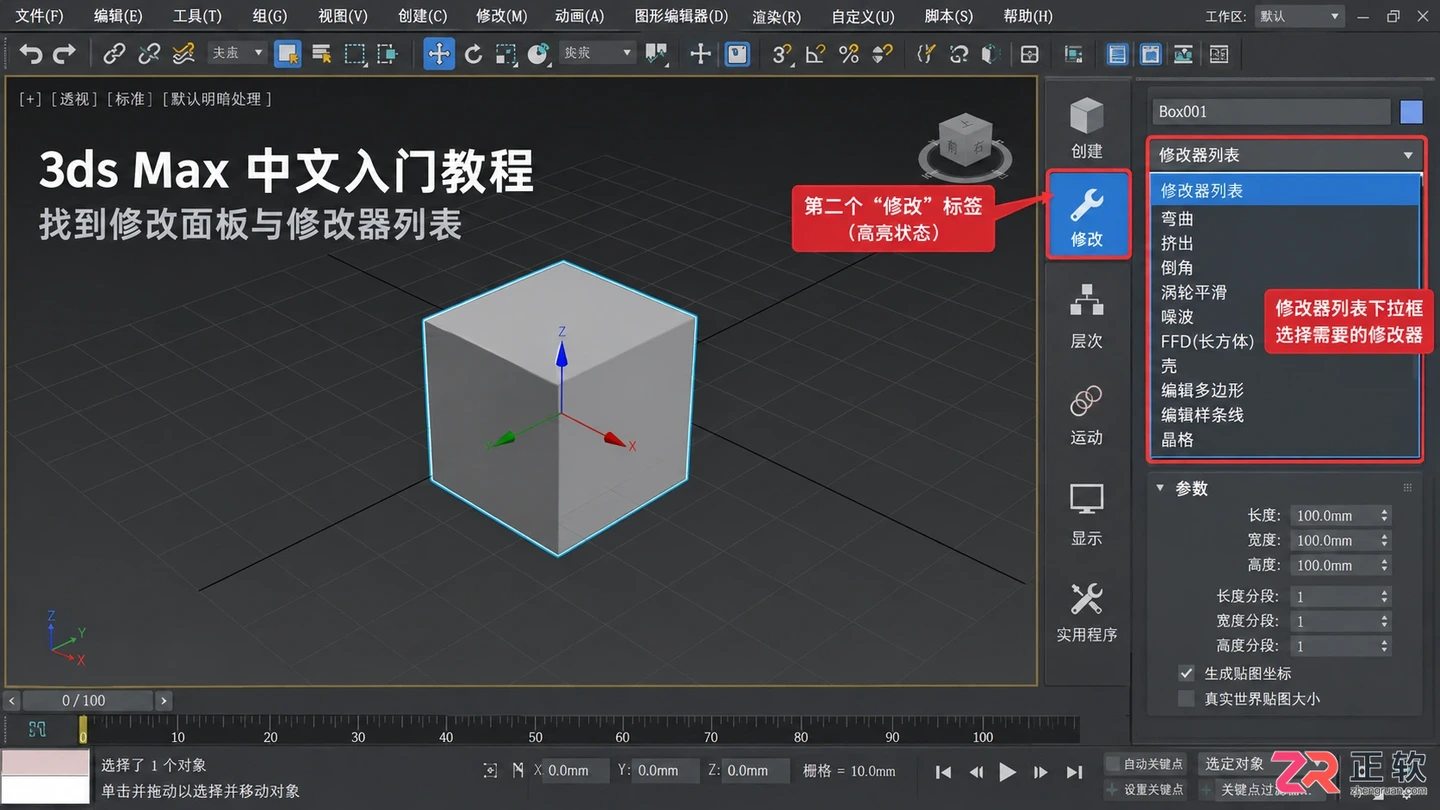The height and width of the screenshot is (810, 1440).
Task: Open the selection filter dropdown in toolbar
Action: click(x=237, y=53)
